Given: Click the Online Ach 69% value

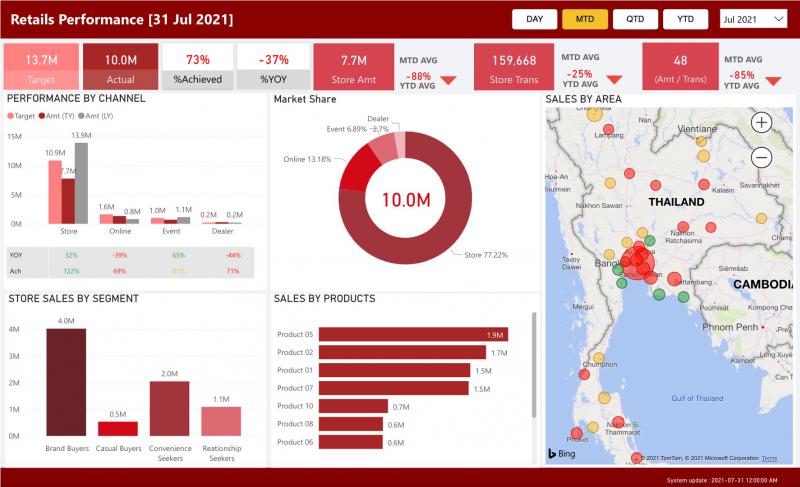Looking at the screenshot, I should point(119,271).
